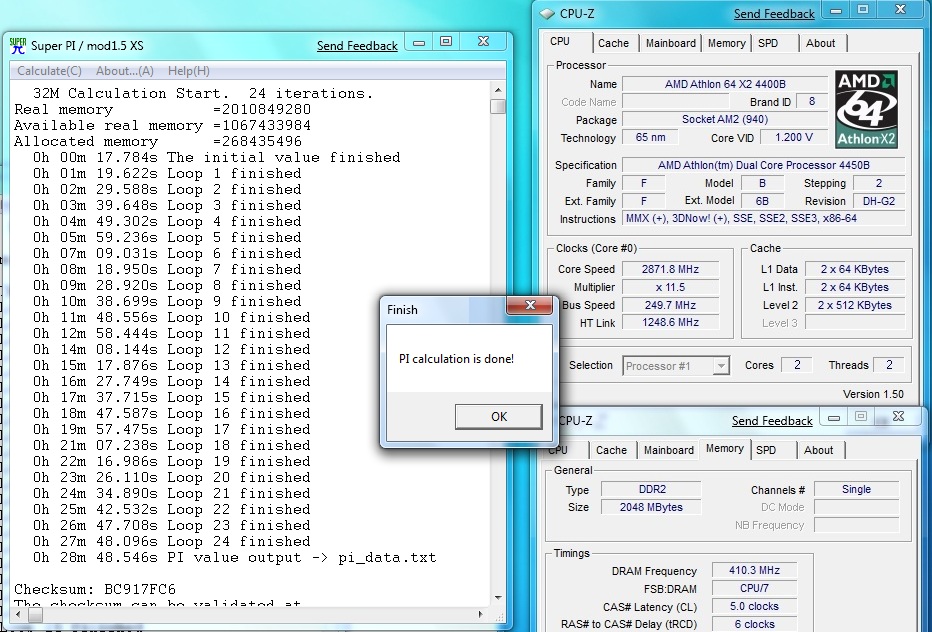The width and height of the screenshot is (932, 632).
Task: Click the memory Size value 2048 MBytes
Action: [x=651, y=507]
